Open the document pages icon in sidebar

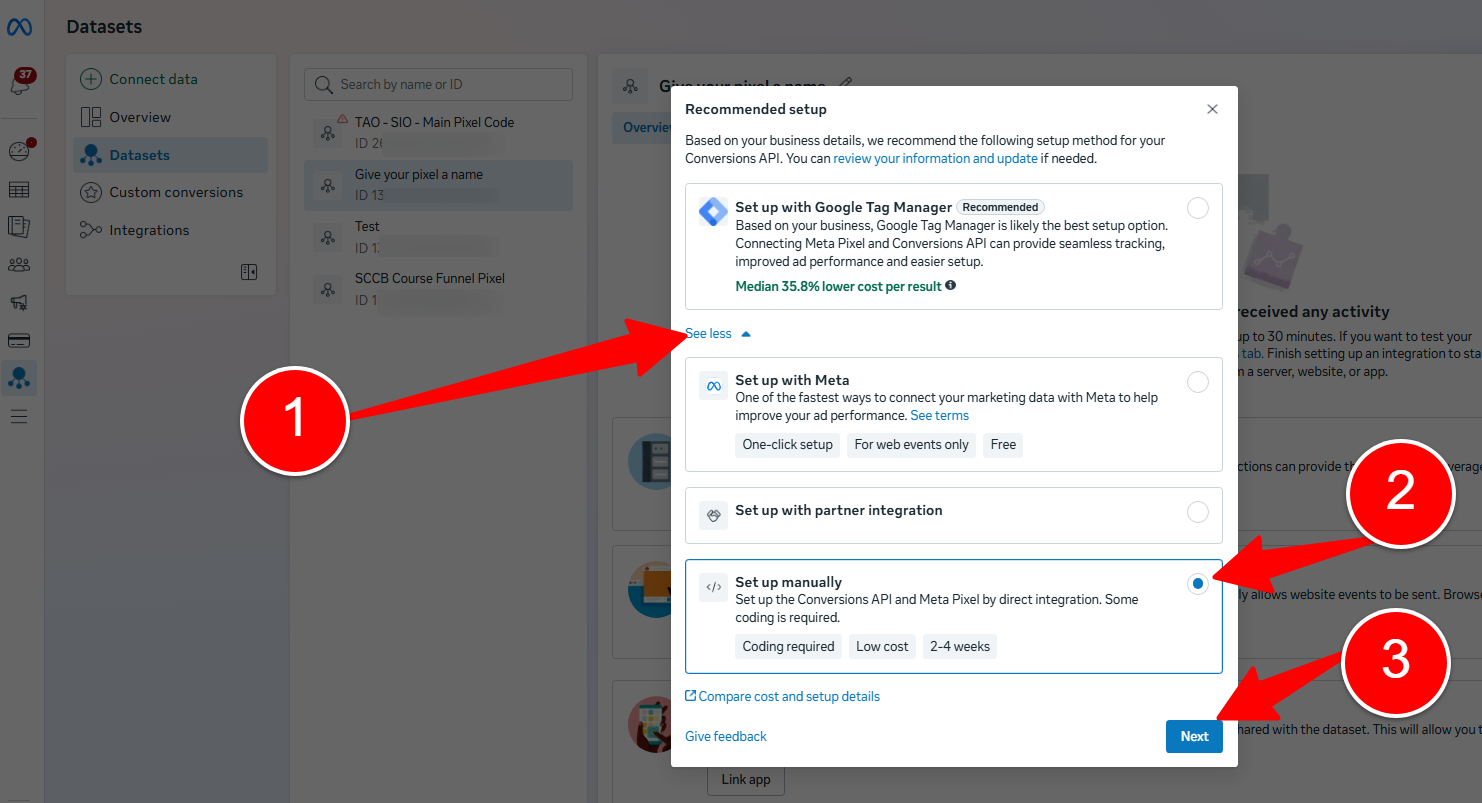(19, 227)
